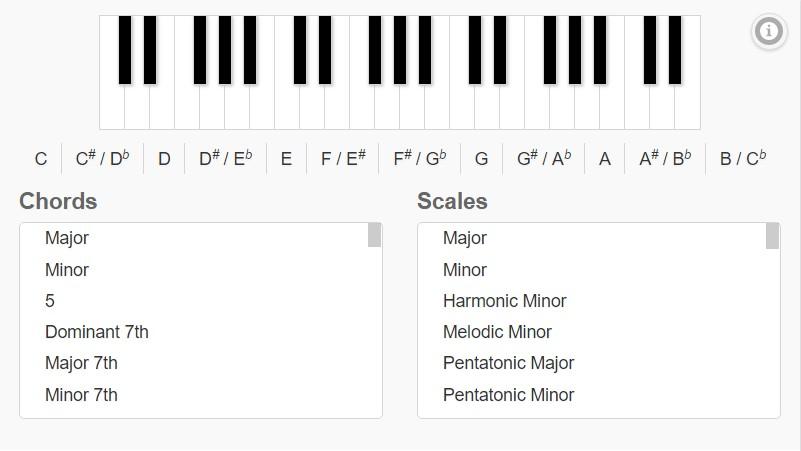The image size is (801, 451).
Task: Open the info icon button
Action: (768, 31)
